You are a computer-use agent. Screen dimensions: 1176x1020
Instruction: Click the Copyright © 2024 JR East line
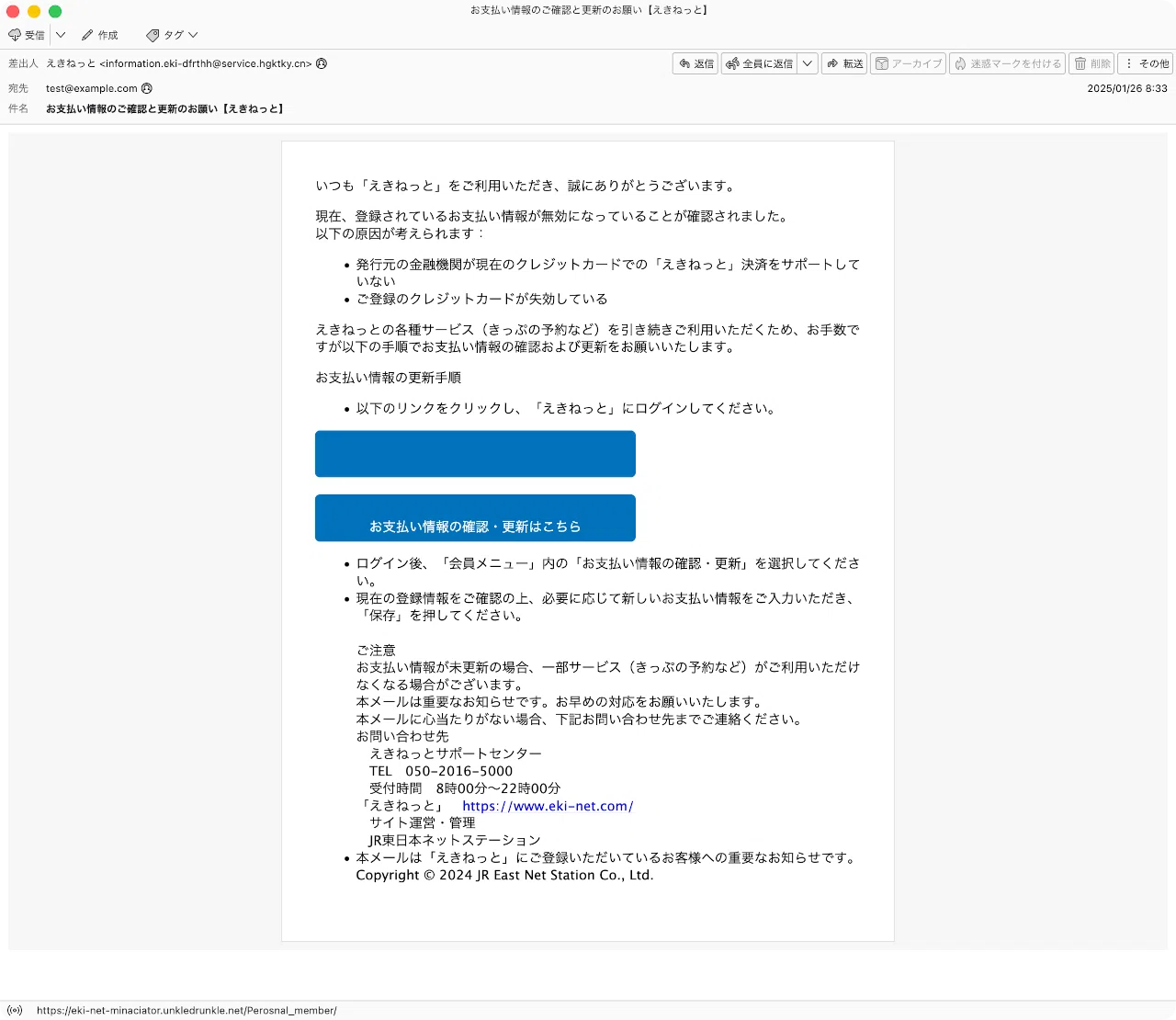(x=504, y=875)
